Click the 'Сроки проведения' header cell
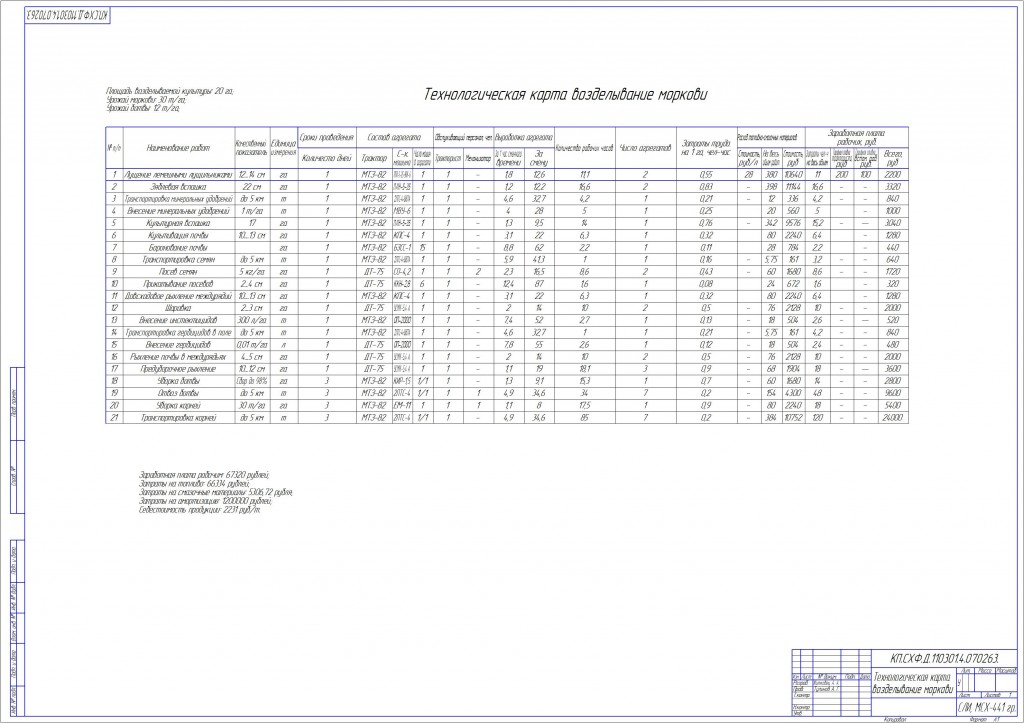Image resolution: width=1024 pixels, height=723 pixels. (327, 137)
